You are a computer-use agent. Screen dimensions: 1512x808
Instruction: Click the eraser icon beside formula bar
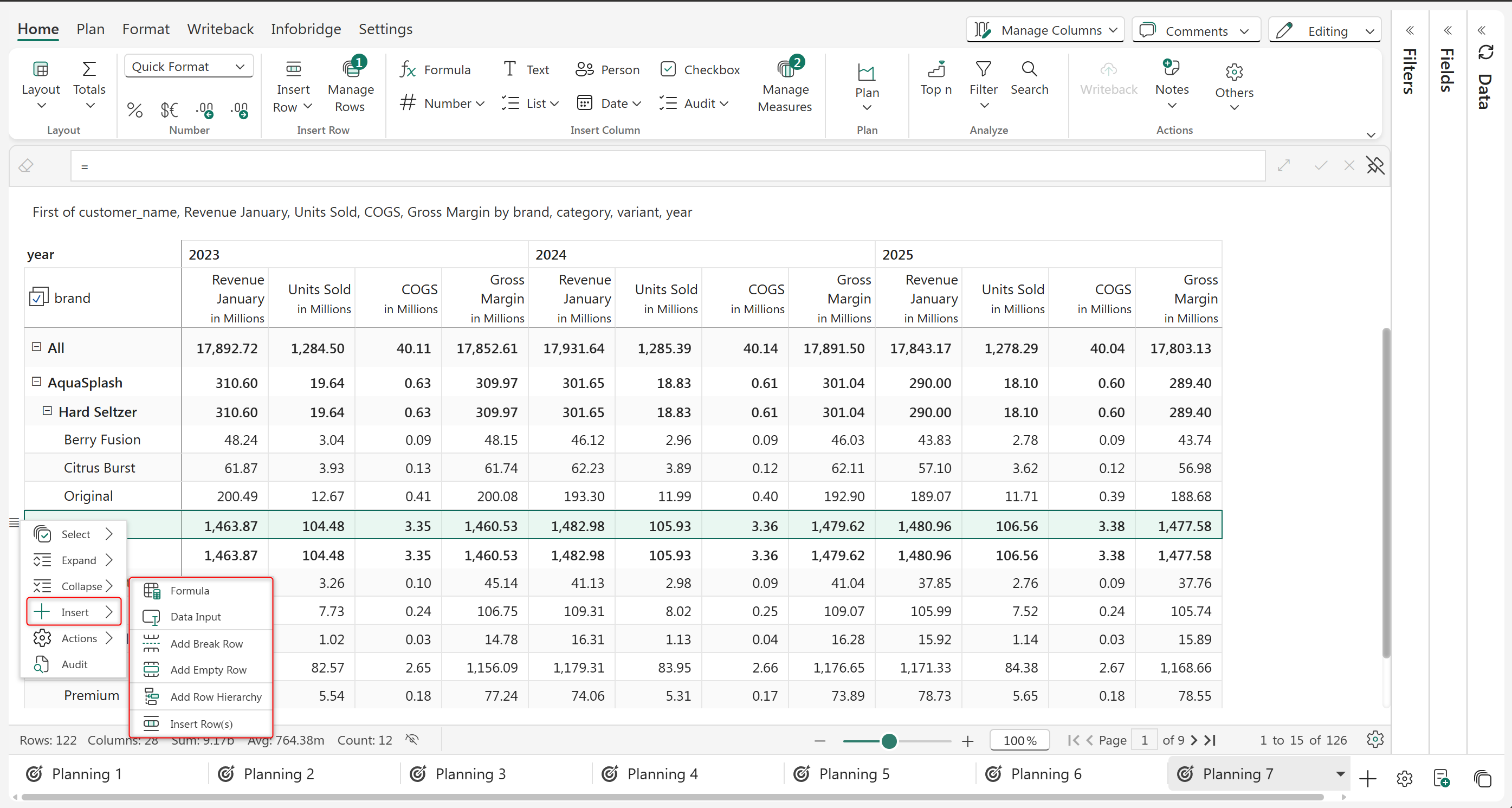pyautogui.click(x=26, y=166)
